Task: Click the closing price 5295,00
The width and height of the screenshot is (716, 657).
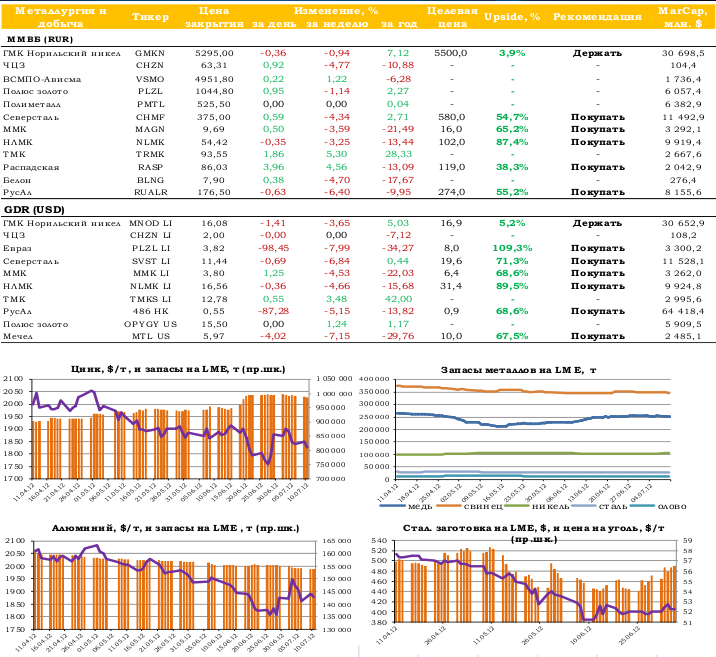Action: pyautogui.click(x=214, y=53)
